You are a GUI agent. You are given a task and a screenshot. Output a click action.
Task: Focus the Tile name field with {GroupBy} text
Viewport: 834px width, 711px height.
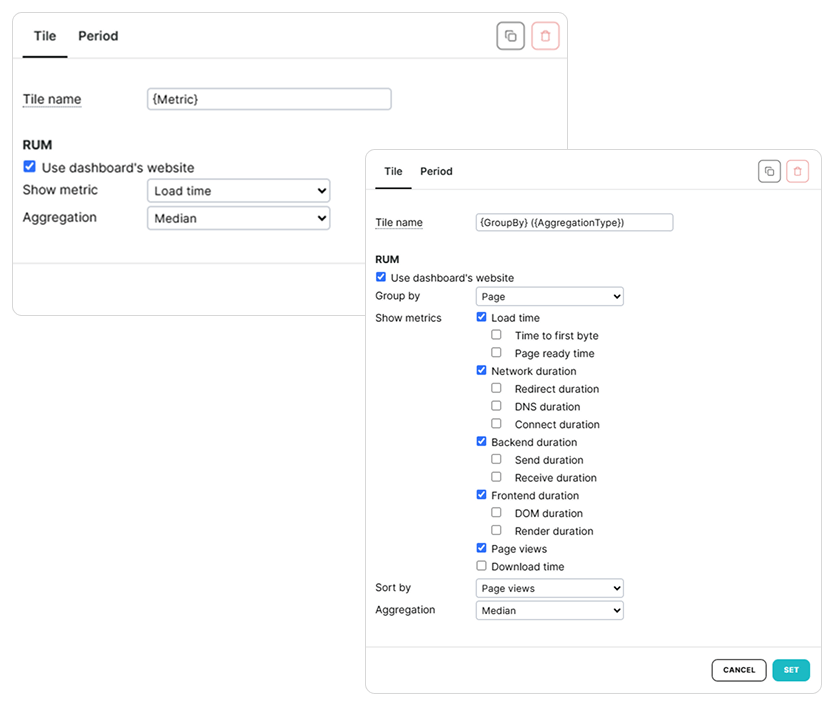click(574, 222)
